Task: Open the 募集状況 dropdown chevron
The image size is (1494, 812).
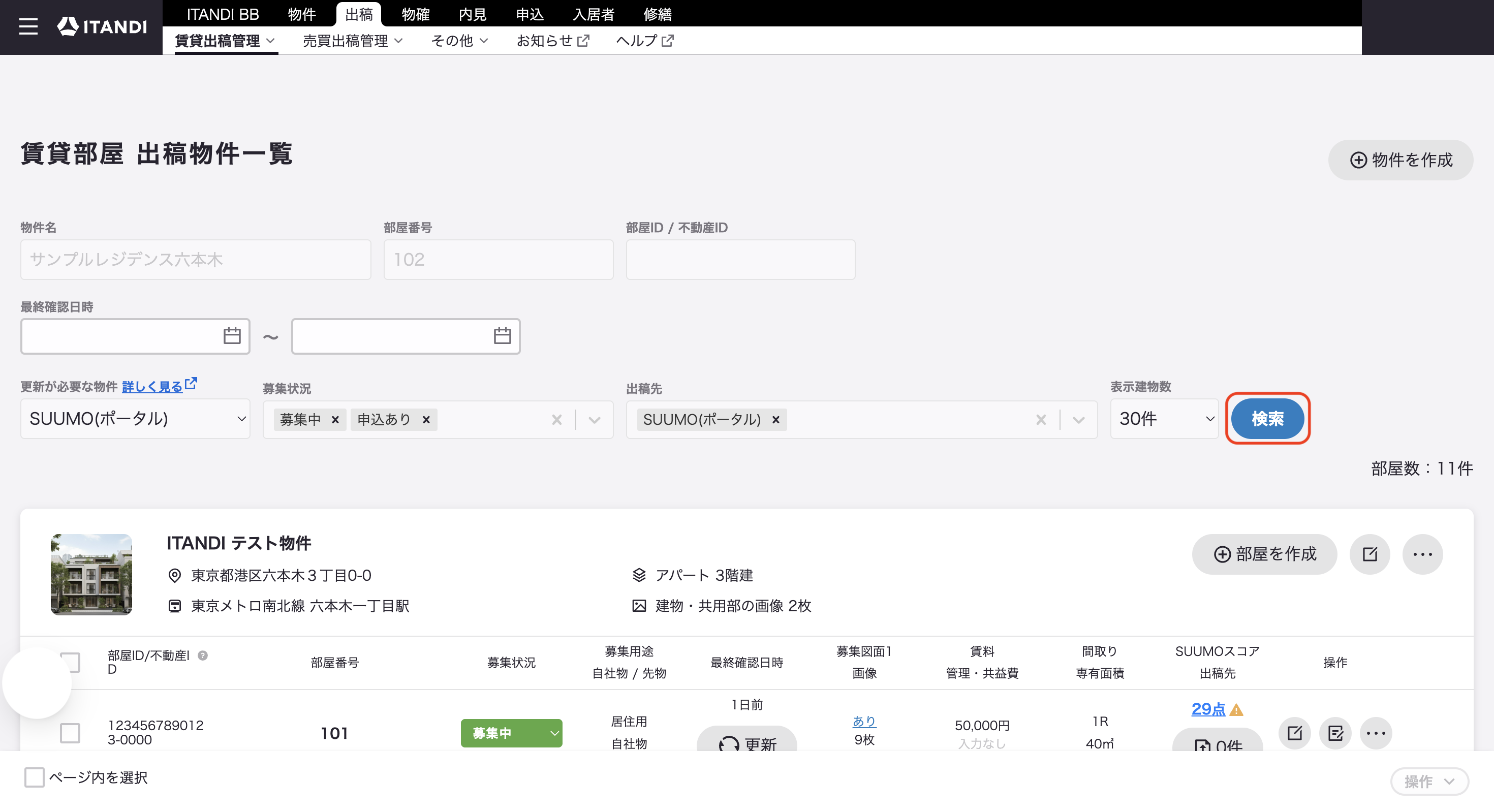Action: click(595, 419)
